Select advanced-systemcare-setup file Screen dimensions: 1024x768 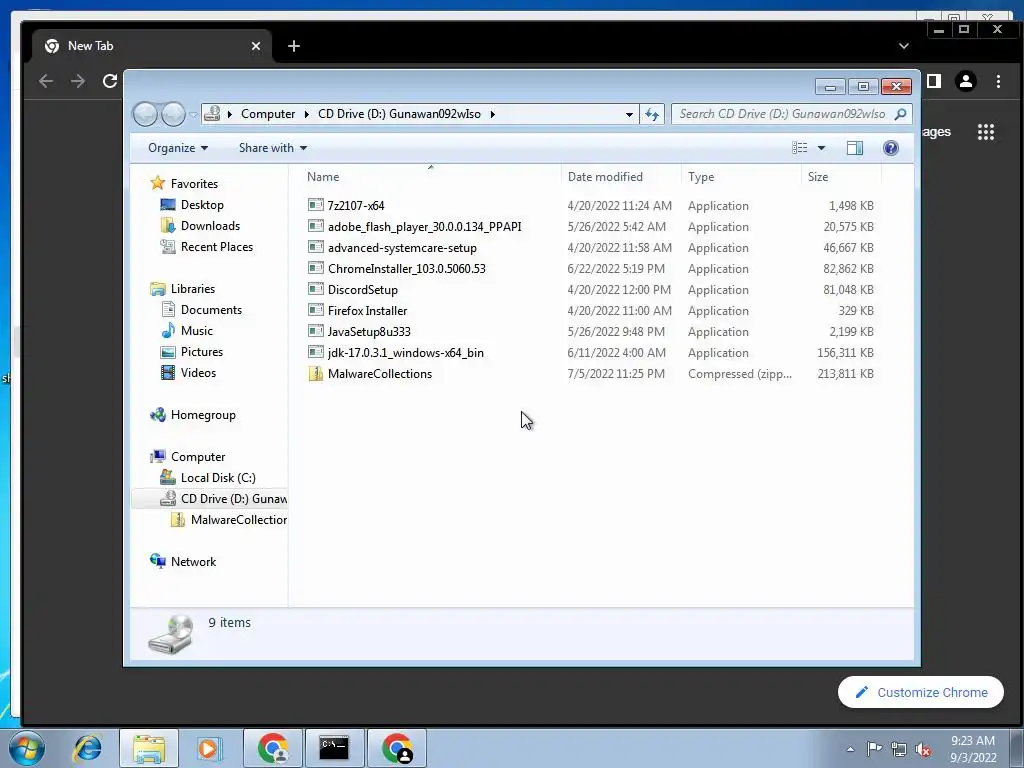(402, 248)
